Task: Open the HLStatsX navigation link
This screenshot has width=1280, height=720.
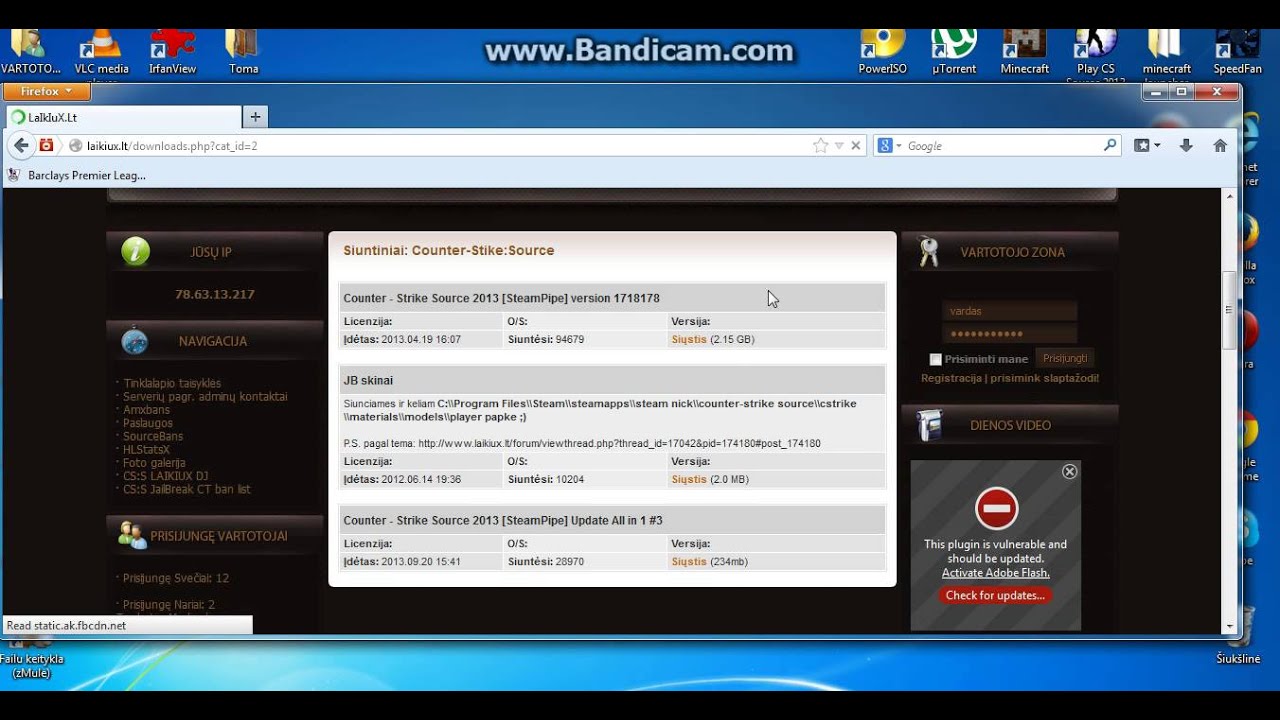Action: click(x=146, y=449)
